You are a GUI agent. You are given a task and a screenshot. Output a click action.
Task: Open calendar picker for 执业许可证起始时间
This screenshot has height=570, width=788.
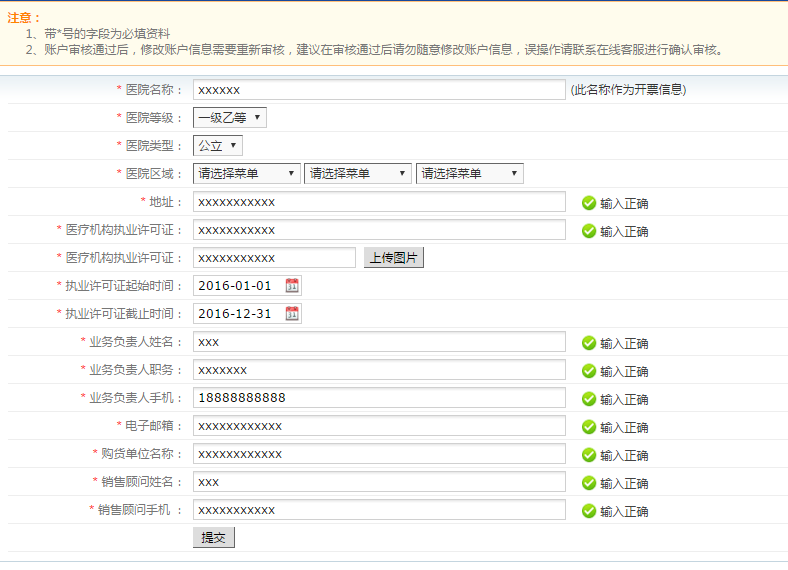pyautogui.click(x=292, y=286)
